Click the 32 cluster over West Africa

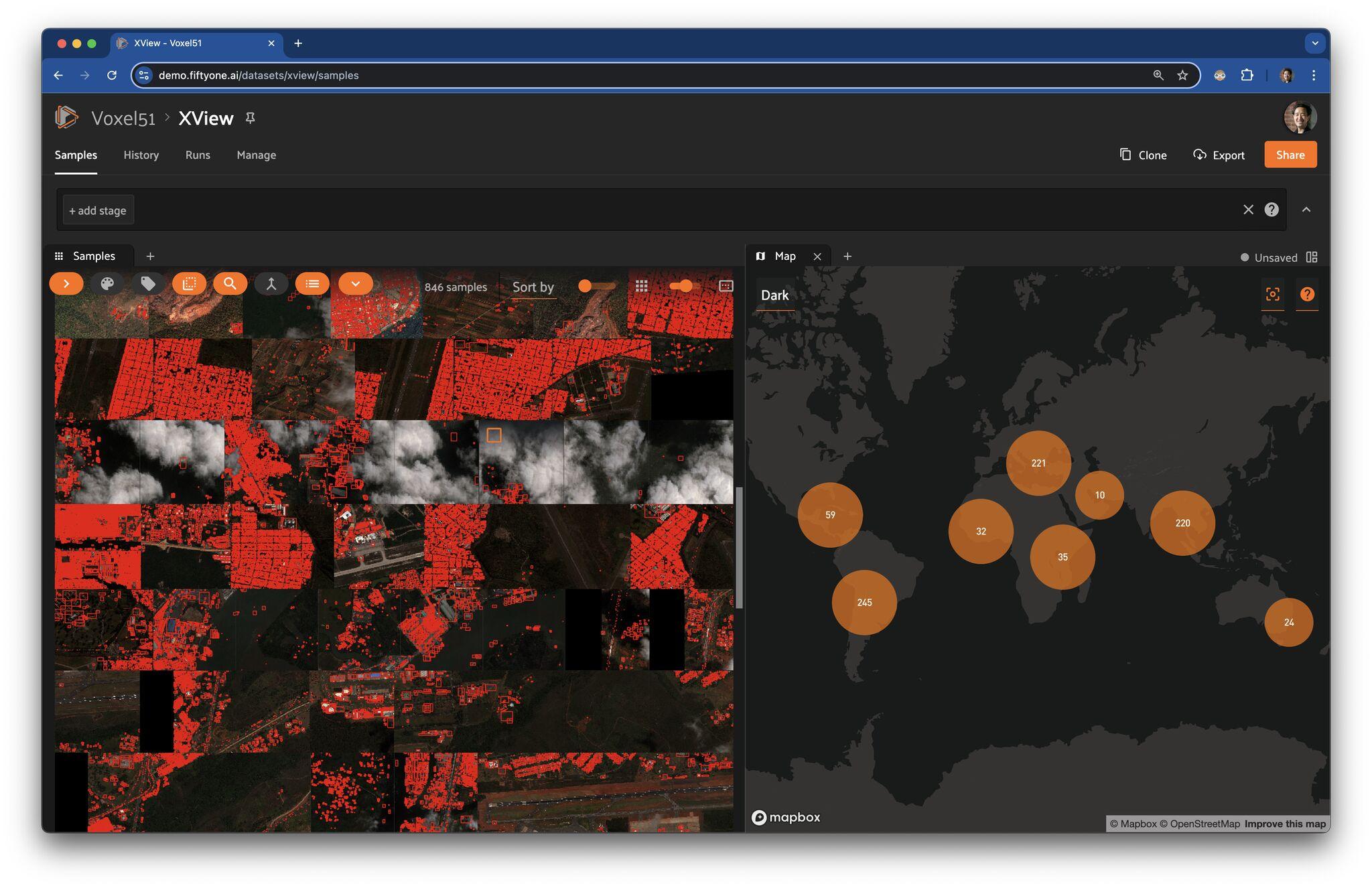click(x=981, y=531)
